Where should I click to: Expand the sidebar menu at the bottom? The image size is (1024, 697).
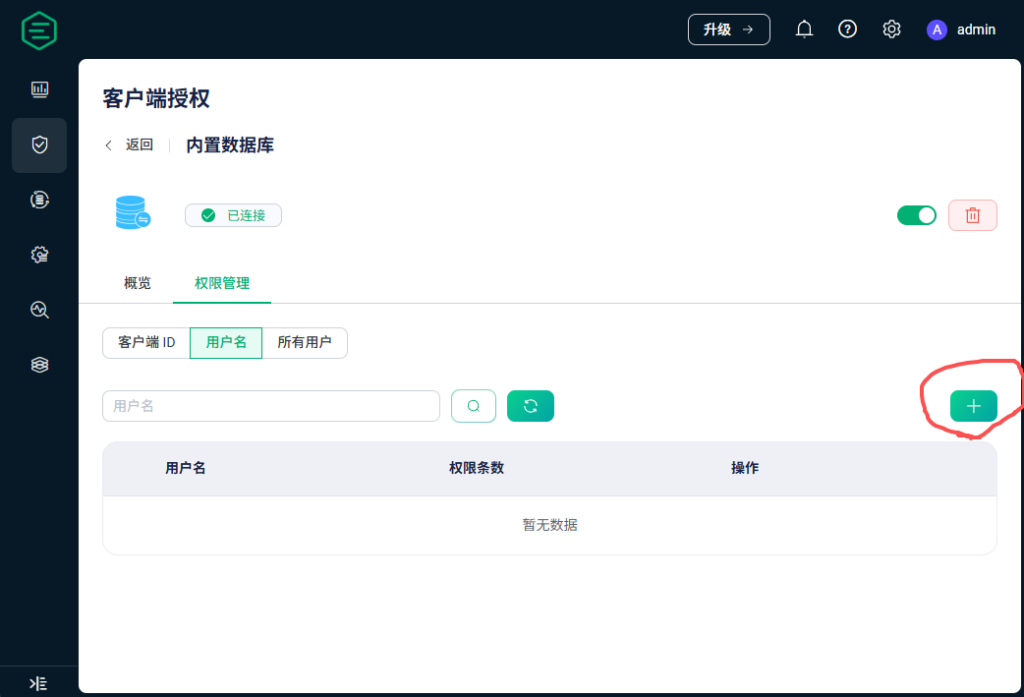(x=38, y=684)
